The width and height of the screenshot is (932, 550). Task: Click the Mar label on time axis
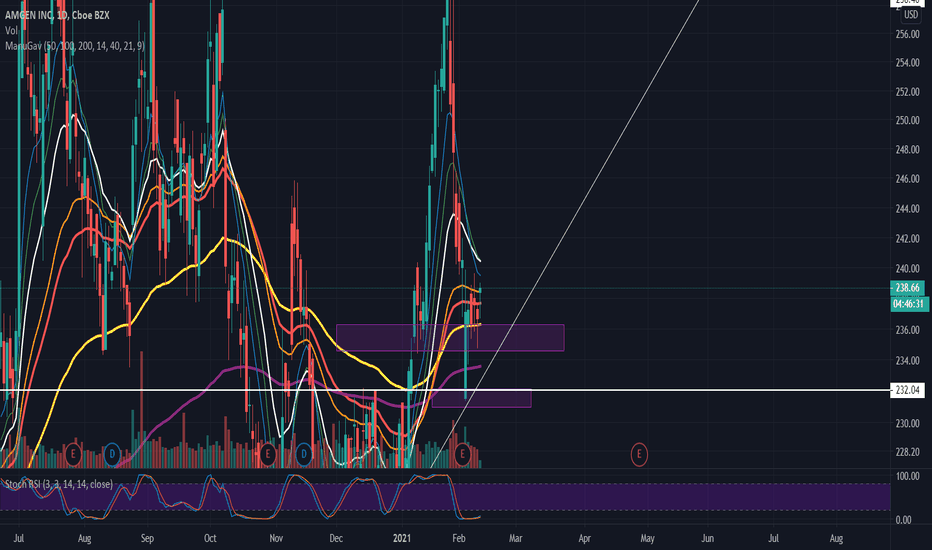515,538
